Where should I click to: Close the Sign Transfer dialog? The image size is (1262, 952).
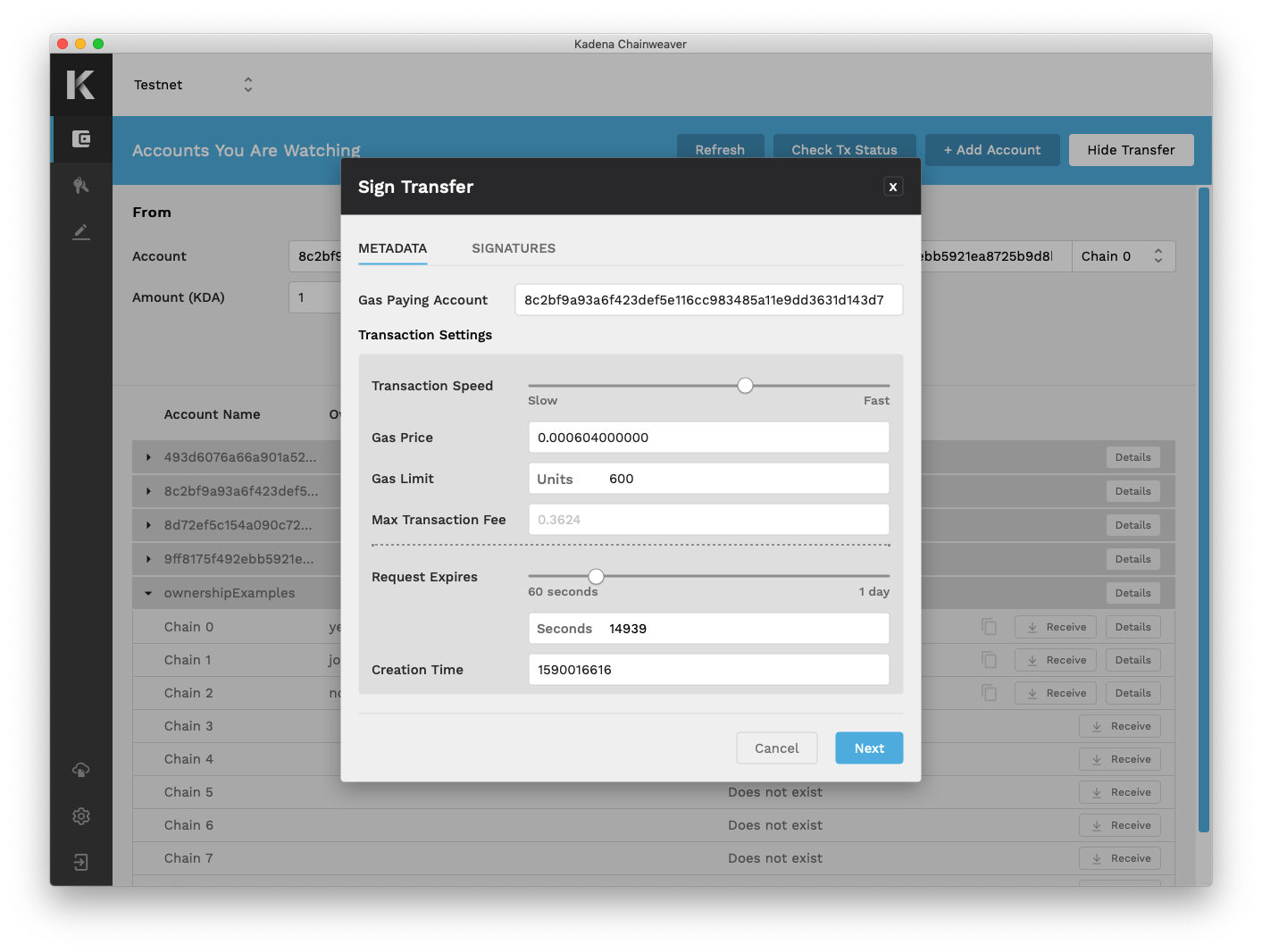892,187
